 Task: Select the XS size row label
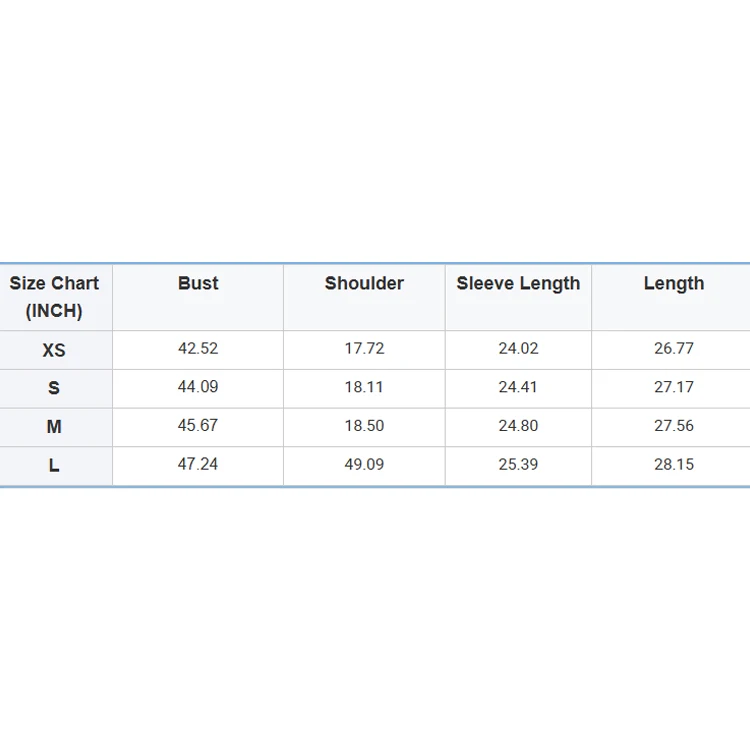click(x=54, y=350)
